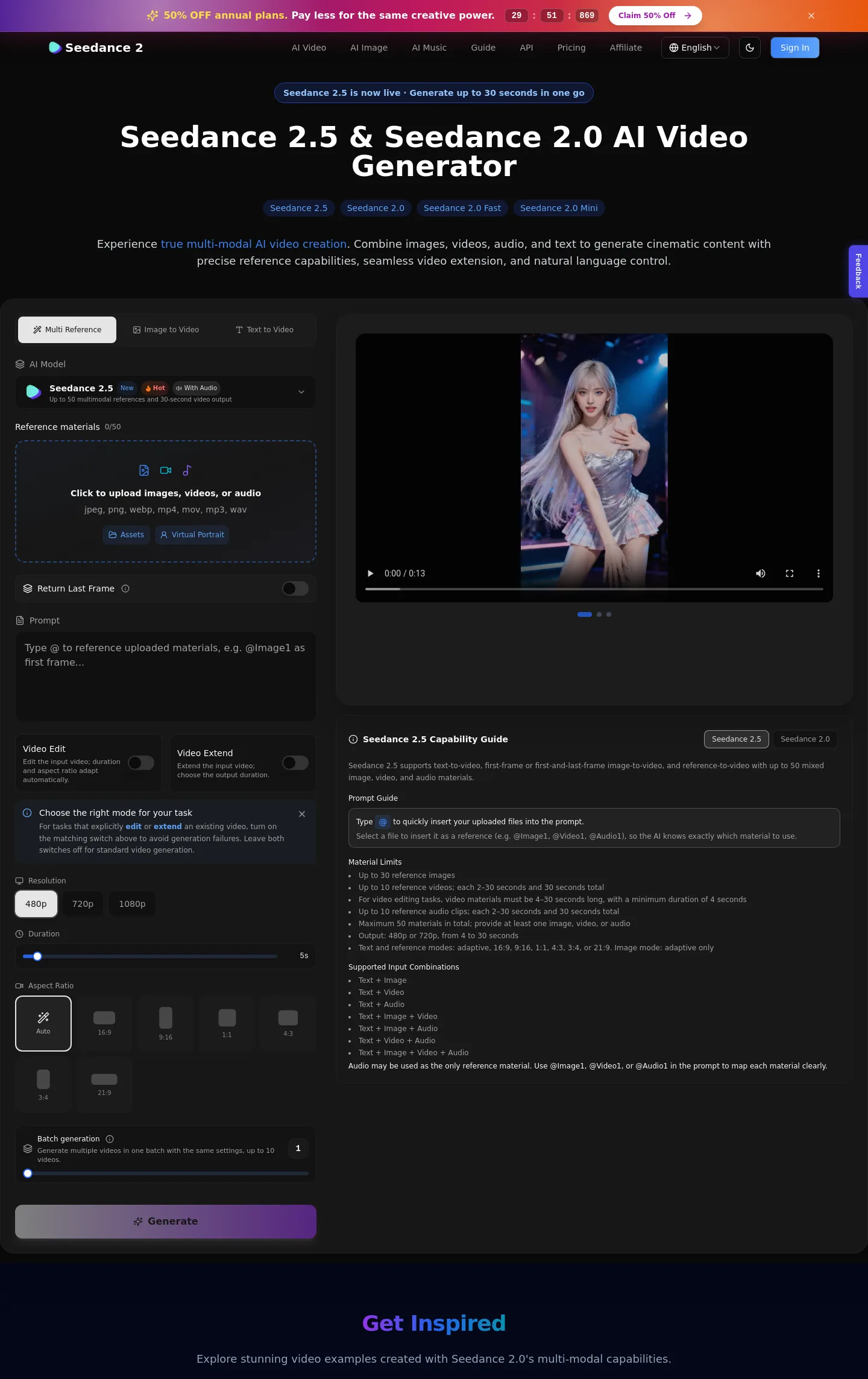This screenshot has height=1379, width=868.
Task: Mute the preview video volume
Action: tap(761, 573)
